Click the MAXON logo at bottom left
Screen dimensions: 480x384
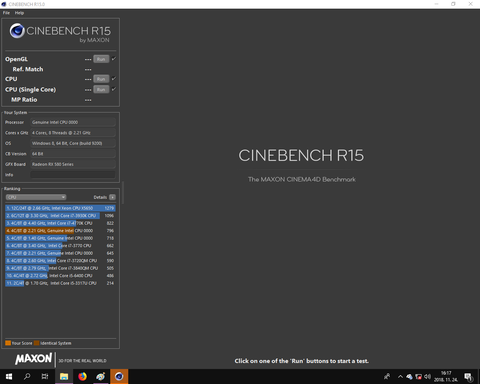click(33, 359)
